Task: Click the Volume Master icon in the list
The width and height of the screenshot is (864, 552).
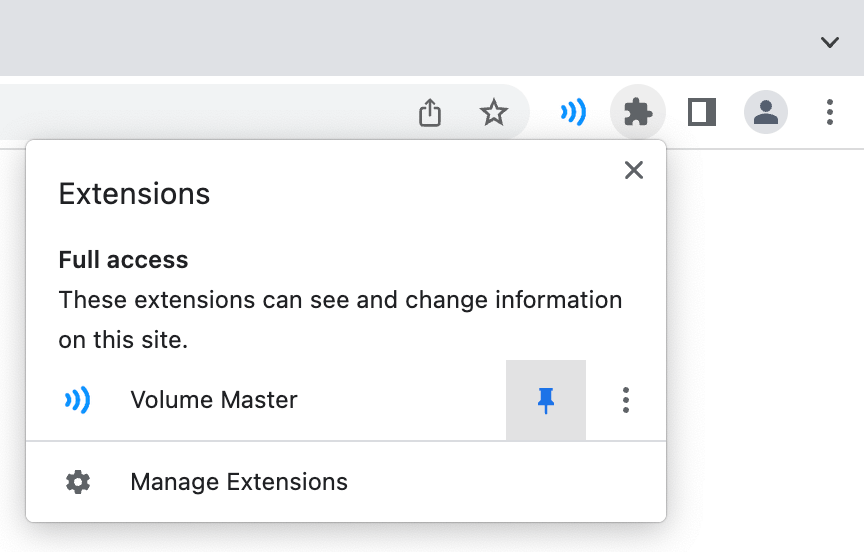Action: [78, 401]
